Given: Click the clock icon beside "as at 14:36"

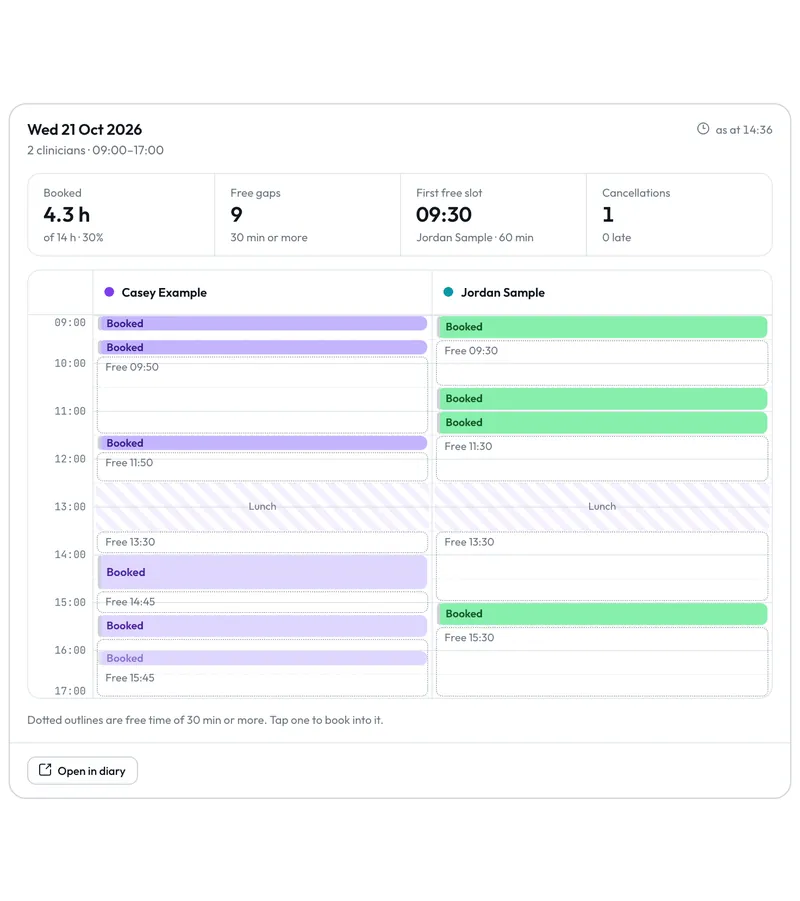Looking at the screenshot, I should [x=703, y=129].
